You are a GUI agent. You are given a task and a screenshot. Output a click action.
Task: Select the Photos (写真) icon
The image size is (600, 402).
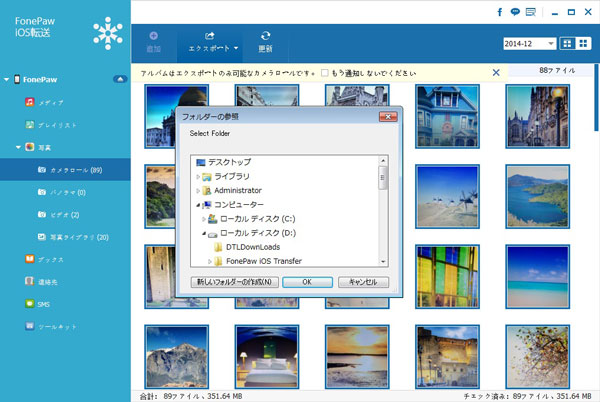pyautogui.click(x=30, y=147)
